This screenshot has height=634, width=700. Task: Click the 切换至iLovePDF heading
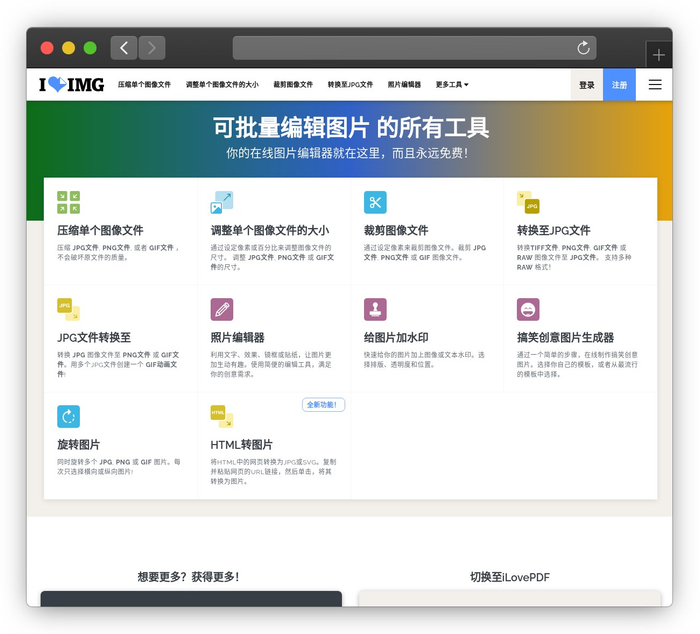510,577
